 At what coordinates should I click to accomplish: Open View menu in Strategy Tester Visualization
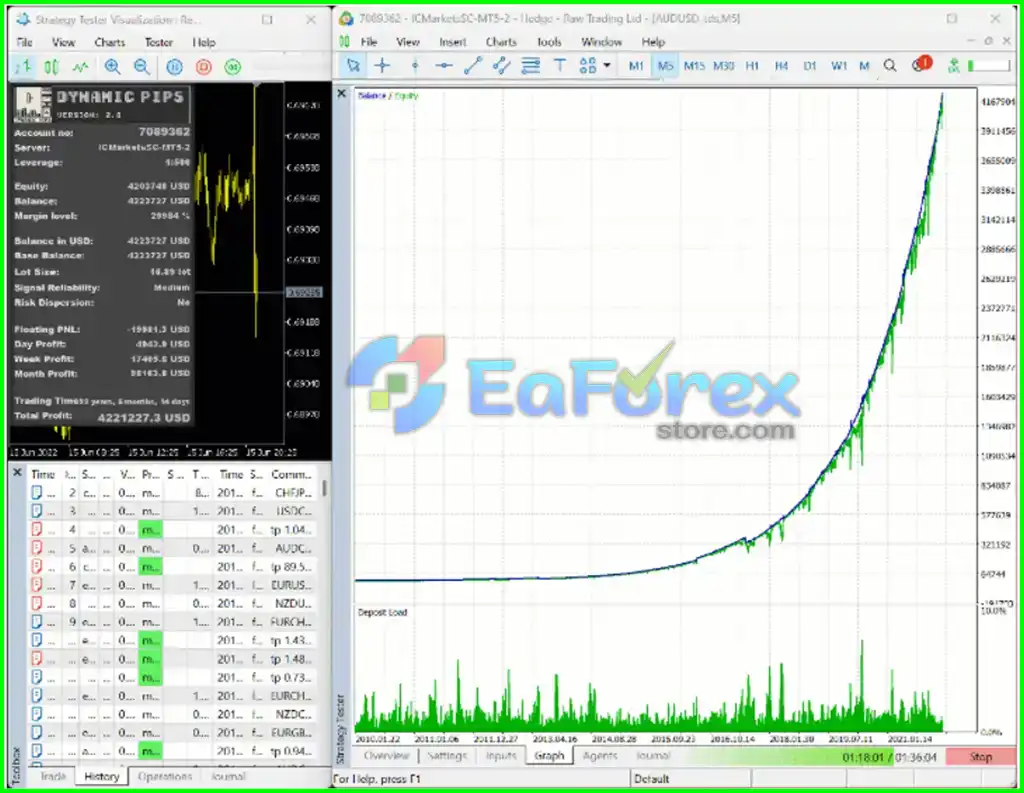pos(63,42)
